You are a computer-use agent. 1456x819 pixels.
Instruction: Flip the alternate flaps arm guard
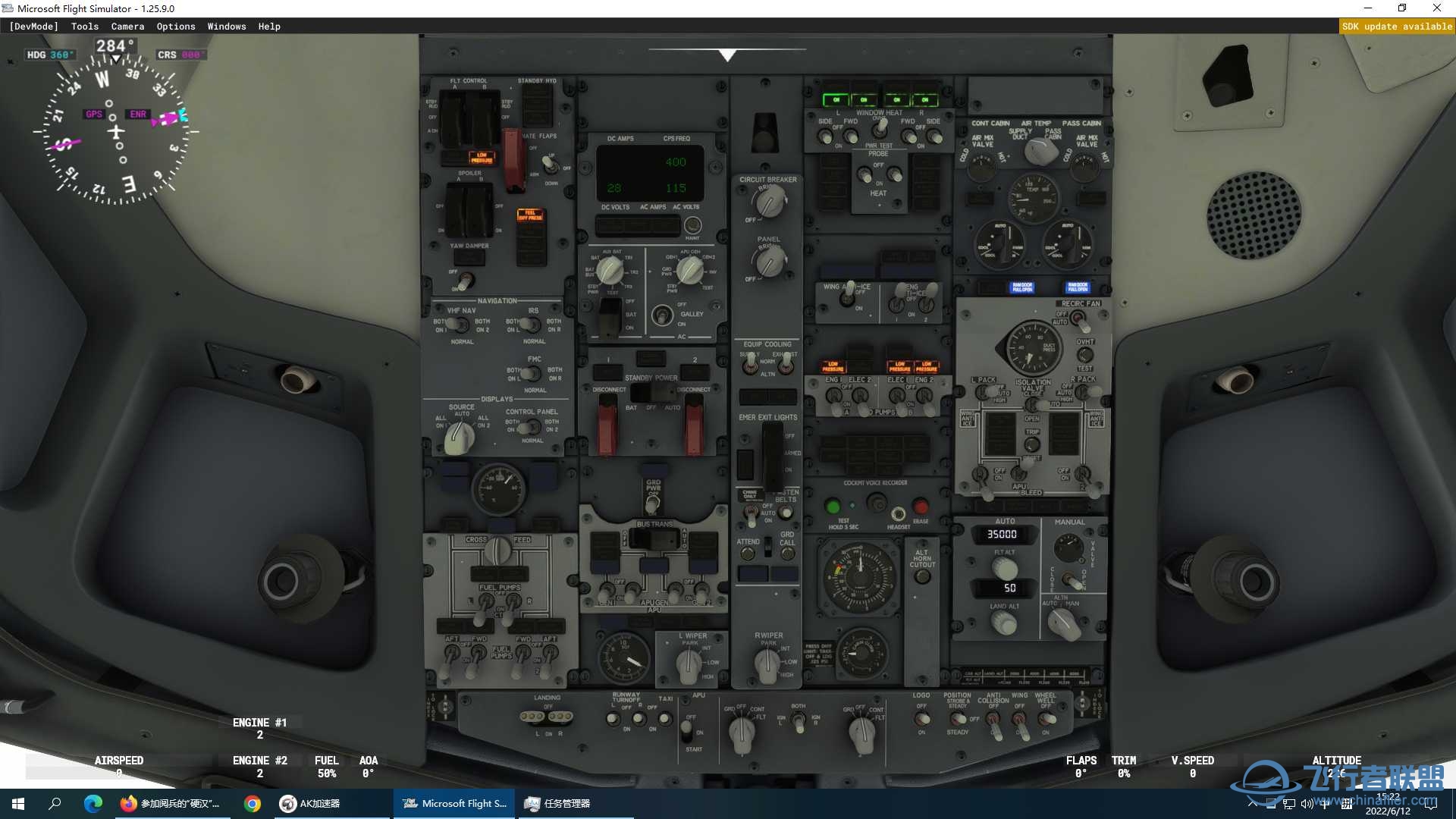[x=514, y=161]
